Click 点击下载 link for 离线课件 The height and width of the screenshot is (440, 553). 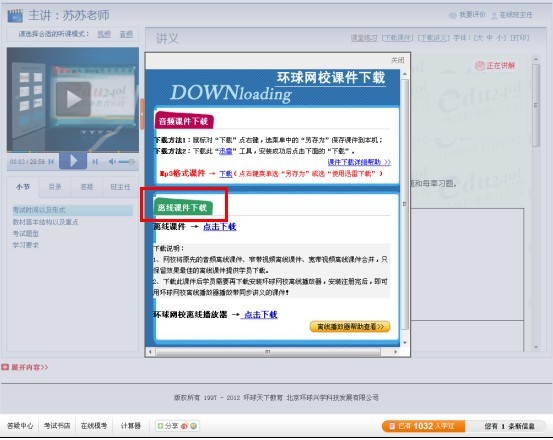(219, 227)
